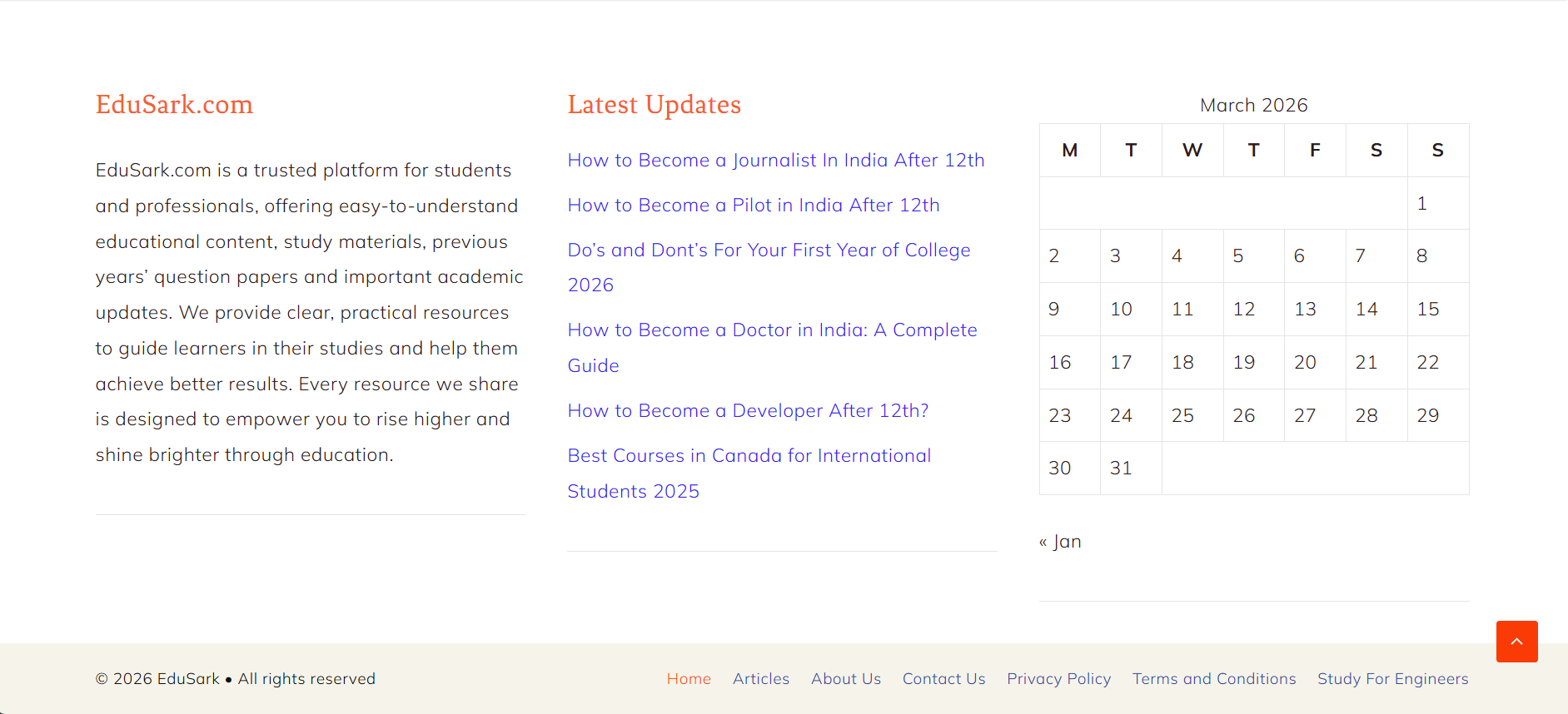
Task: Click the March 2026 calendar caption
Action: pos(1253,106)
